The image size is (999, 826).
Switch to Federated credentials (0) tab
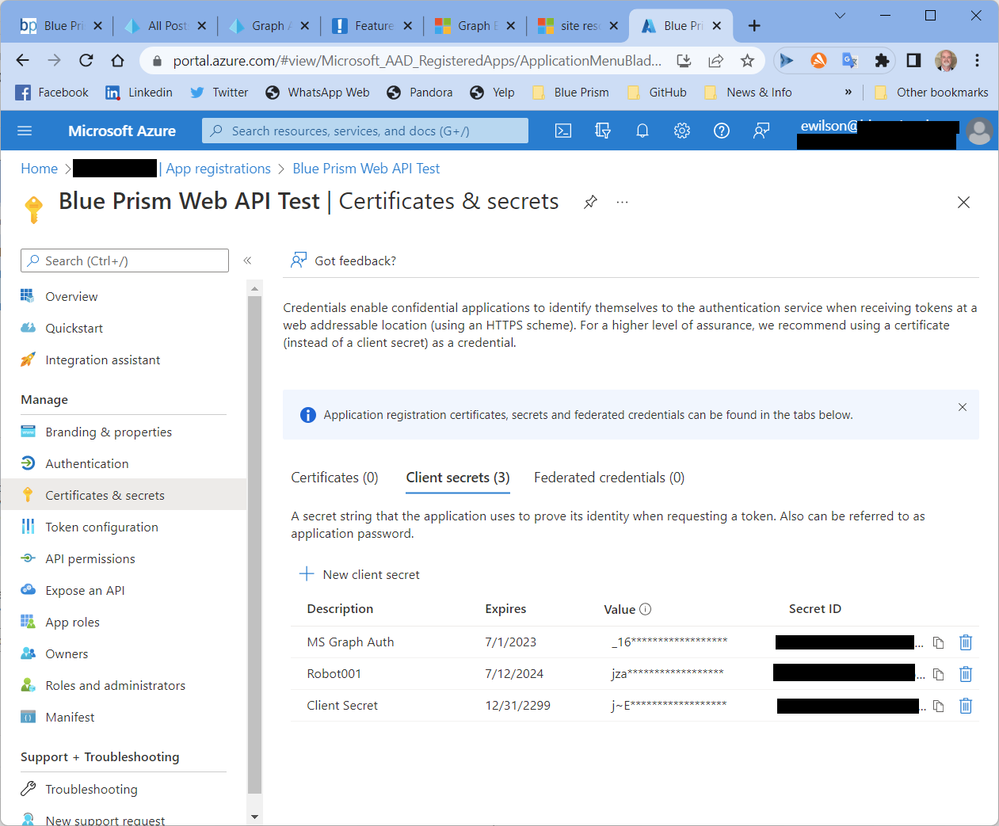[x=609, y=478]
